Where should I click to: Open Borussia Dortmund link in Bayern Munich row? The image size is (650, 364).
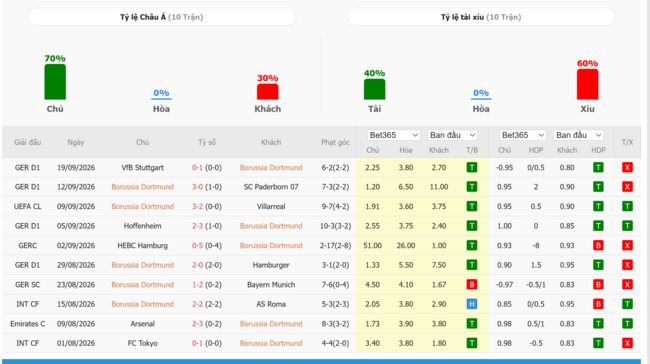[x=142, y=284]
